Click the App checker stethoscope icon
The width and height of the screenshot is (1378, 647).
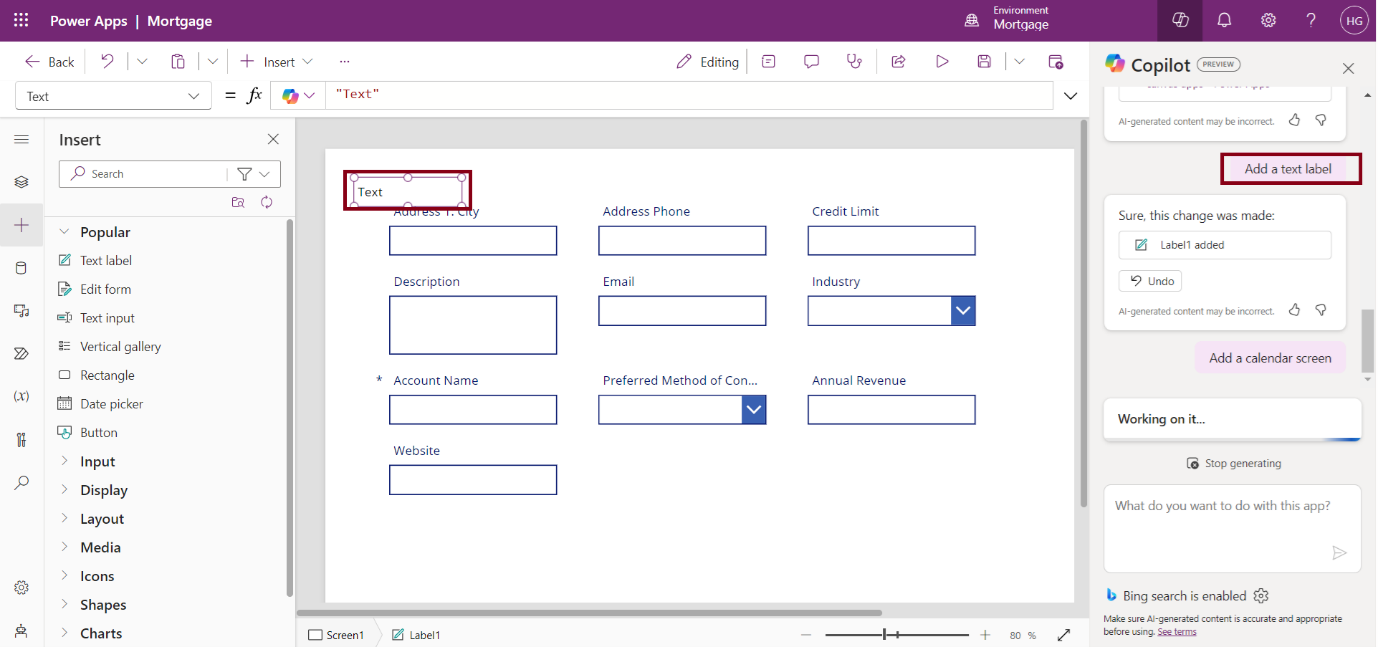(853, 62)
